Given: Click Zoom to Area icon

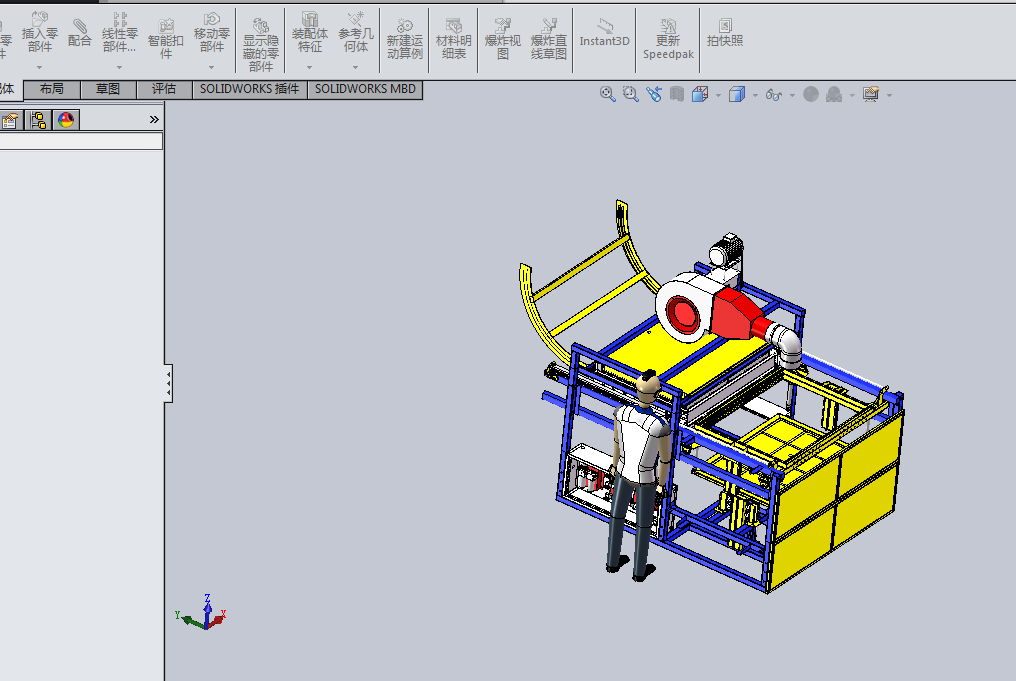Looking at the screenshot, I should point(630,95).
